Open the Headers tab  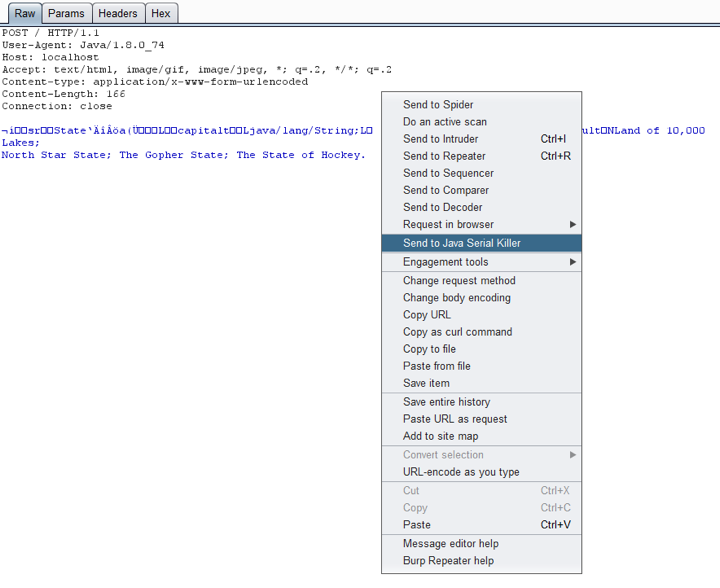[117, 14]
